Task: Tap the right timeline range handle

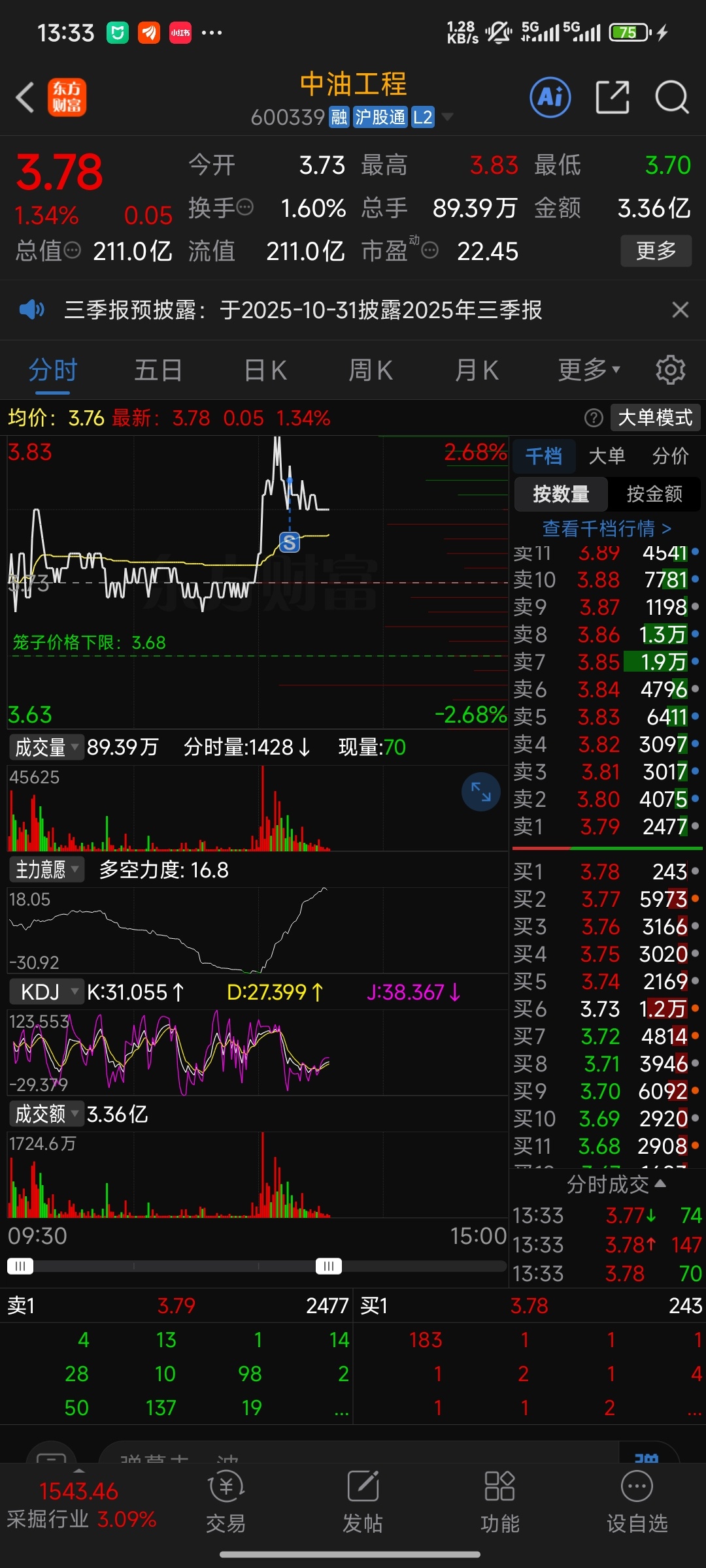Action: click(x=328, y=1266)
